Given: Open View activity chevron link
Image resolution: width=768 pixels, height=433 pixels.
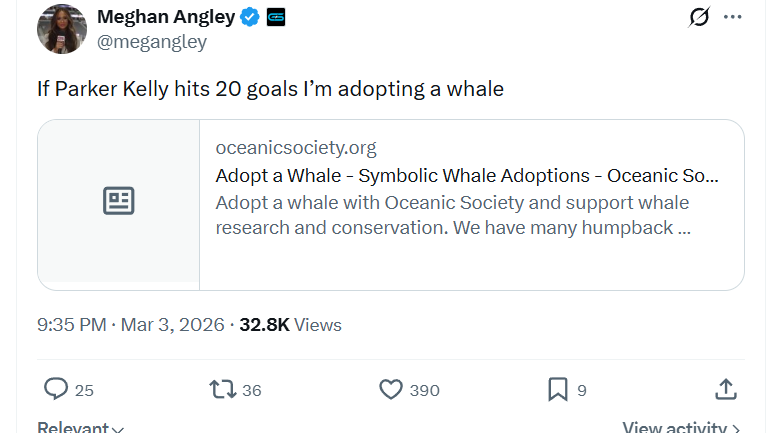Looking at the screenshot, I should point(681,428).
